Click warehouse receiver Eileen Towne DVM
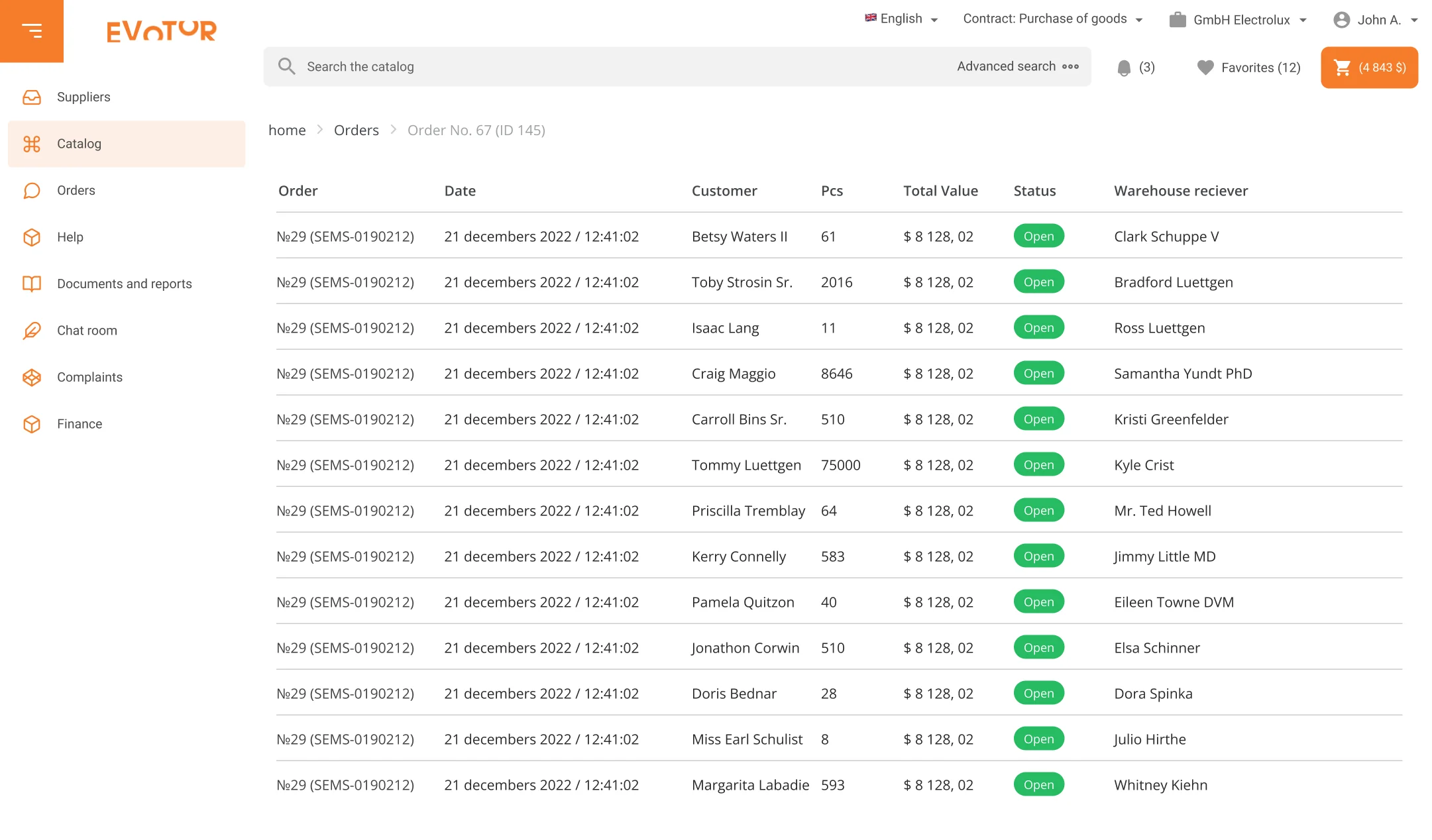The height and width of the screenshot is (840, 1432). coord(1174,602)
